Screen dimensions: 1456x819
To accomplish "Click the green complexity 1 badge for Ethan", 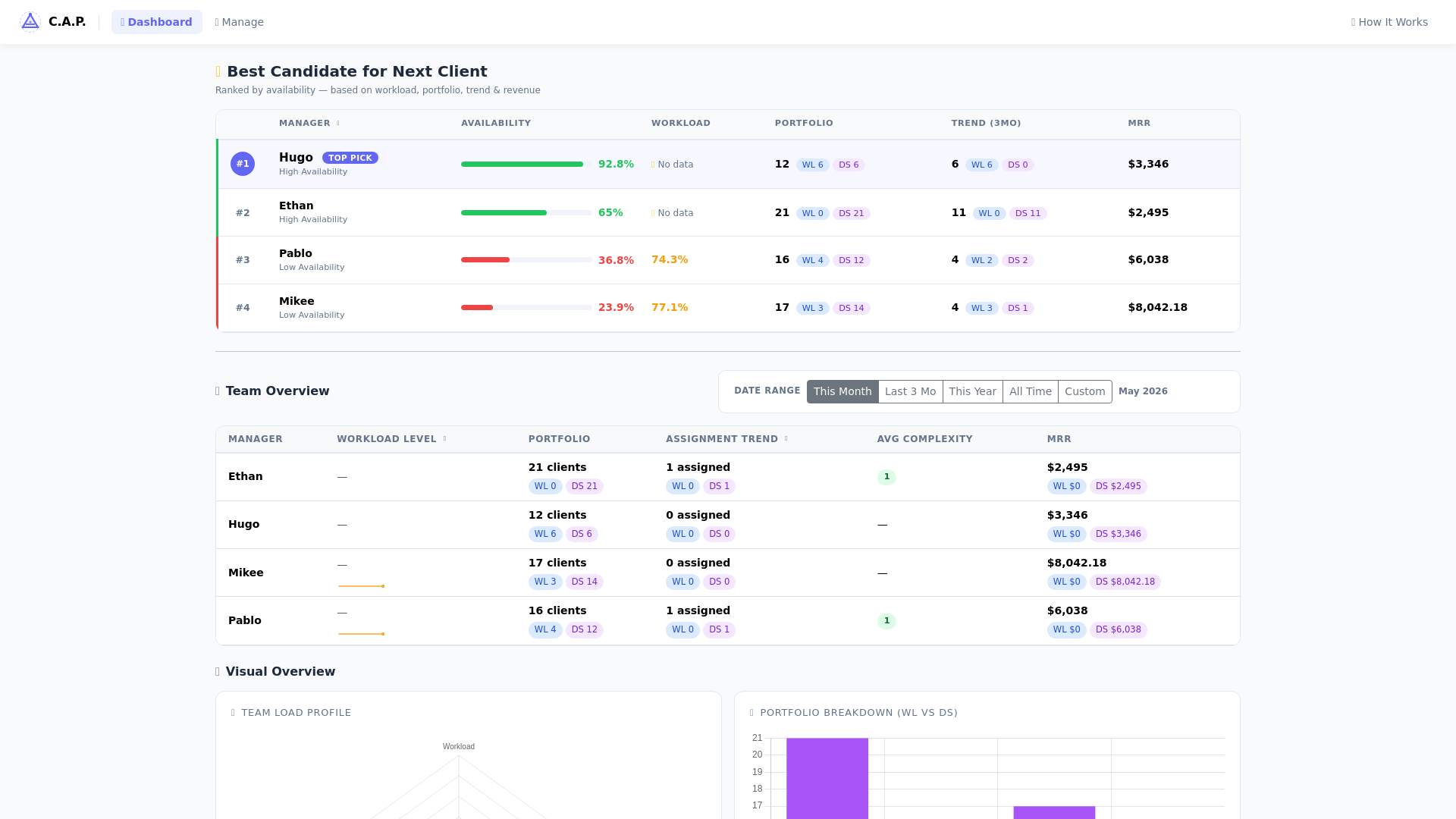I will [x=886, y=477].
